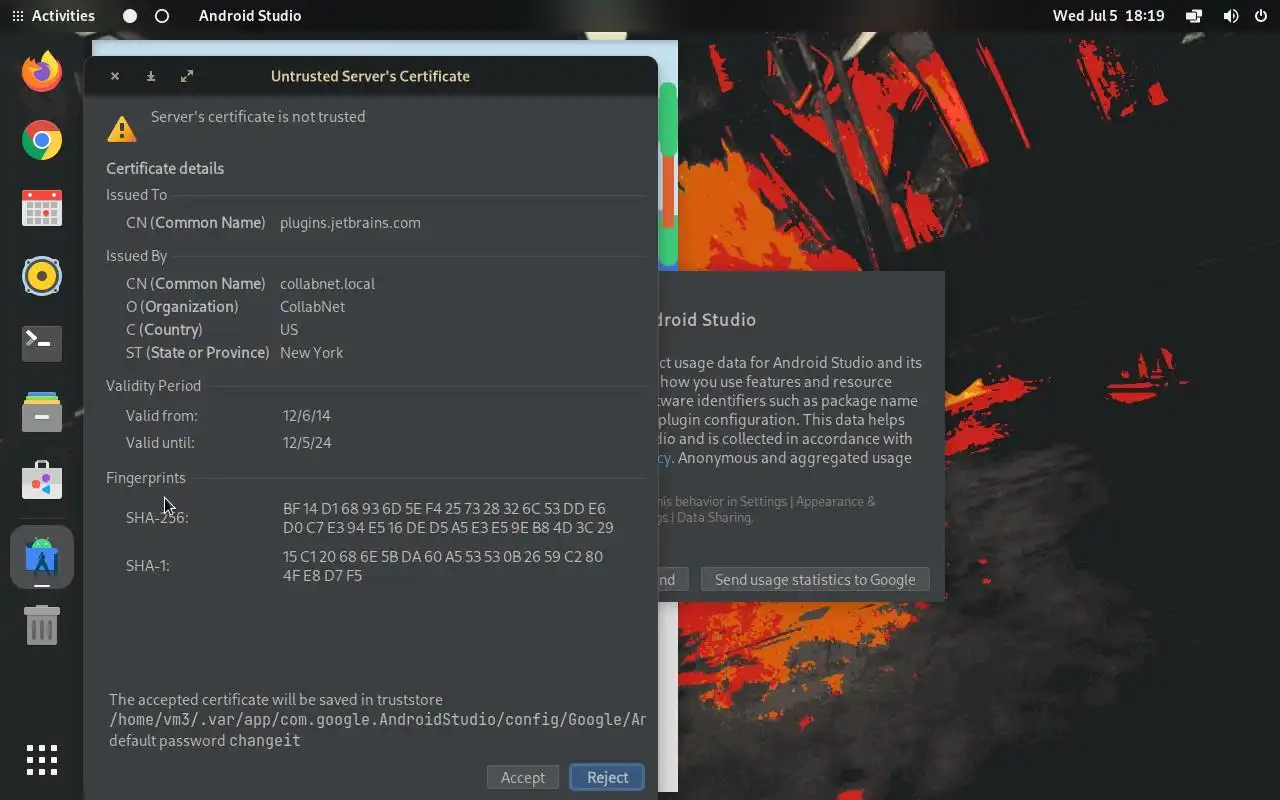Click the filled workspace indicator dot
This screenshot has width=1280, height=800.
click(x=130, y=16)
